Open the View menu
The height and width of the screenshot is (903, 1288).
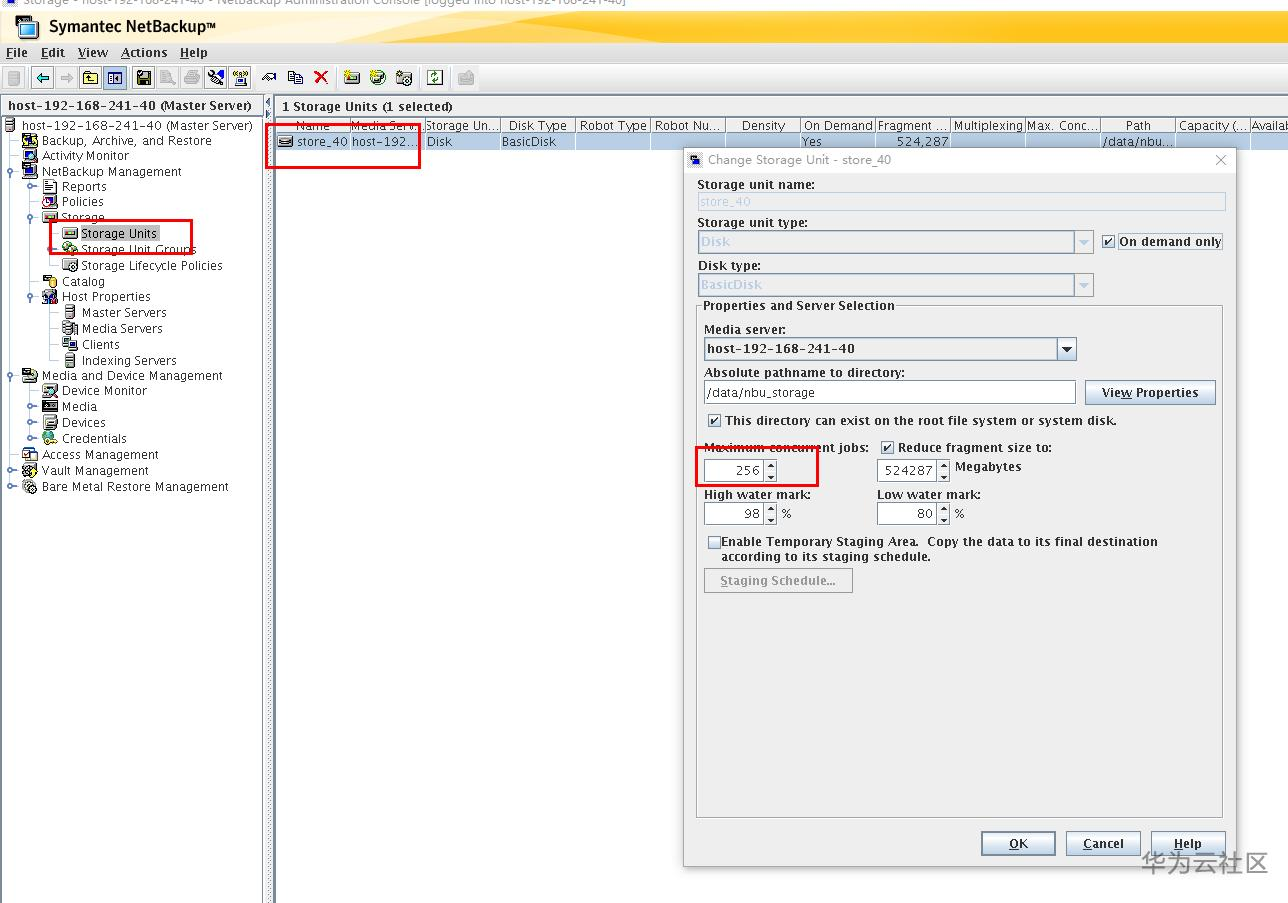click(x=93, y=53)
